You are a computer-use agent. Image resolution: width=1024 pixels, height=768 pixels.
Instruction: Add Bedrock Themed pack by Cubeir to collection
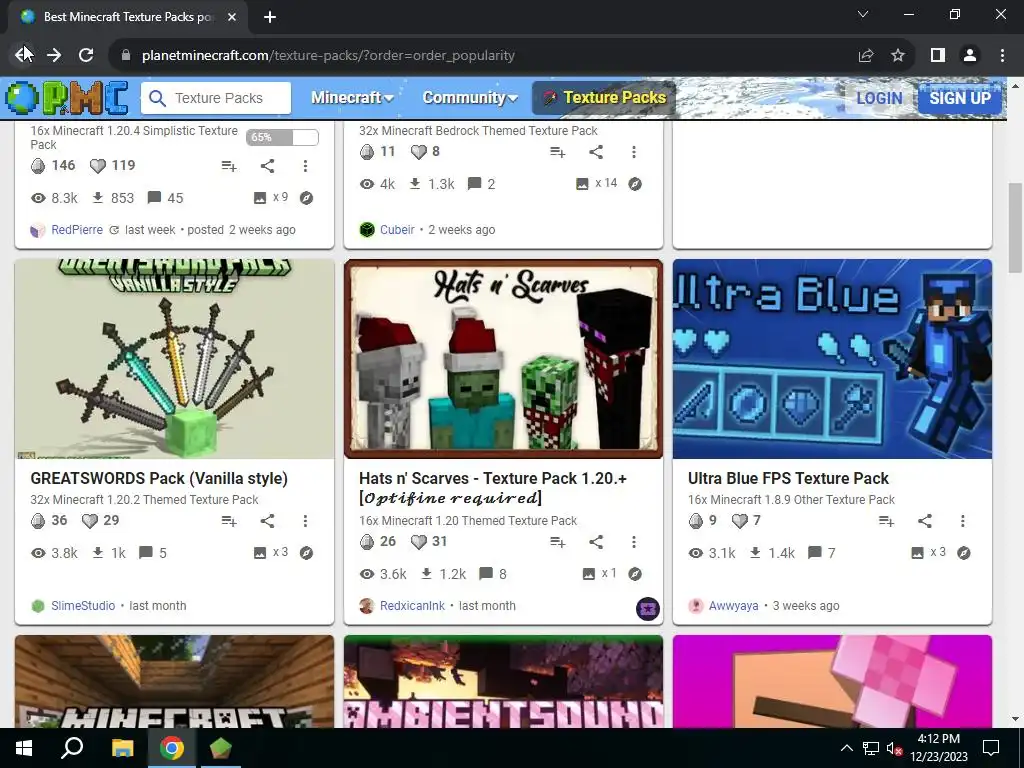[x=557, y=152]
